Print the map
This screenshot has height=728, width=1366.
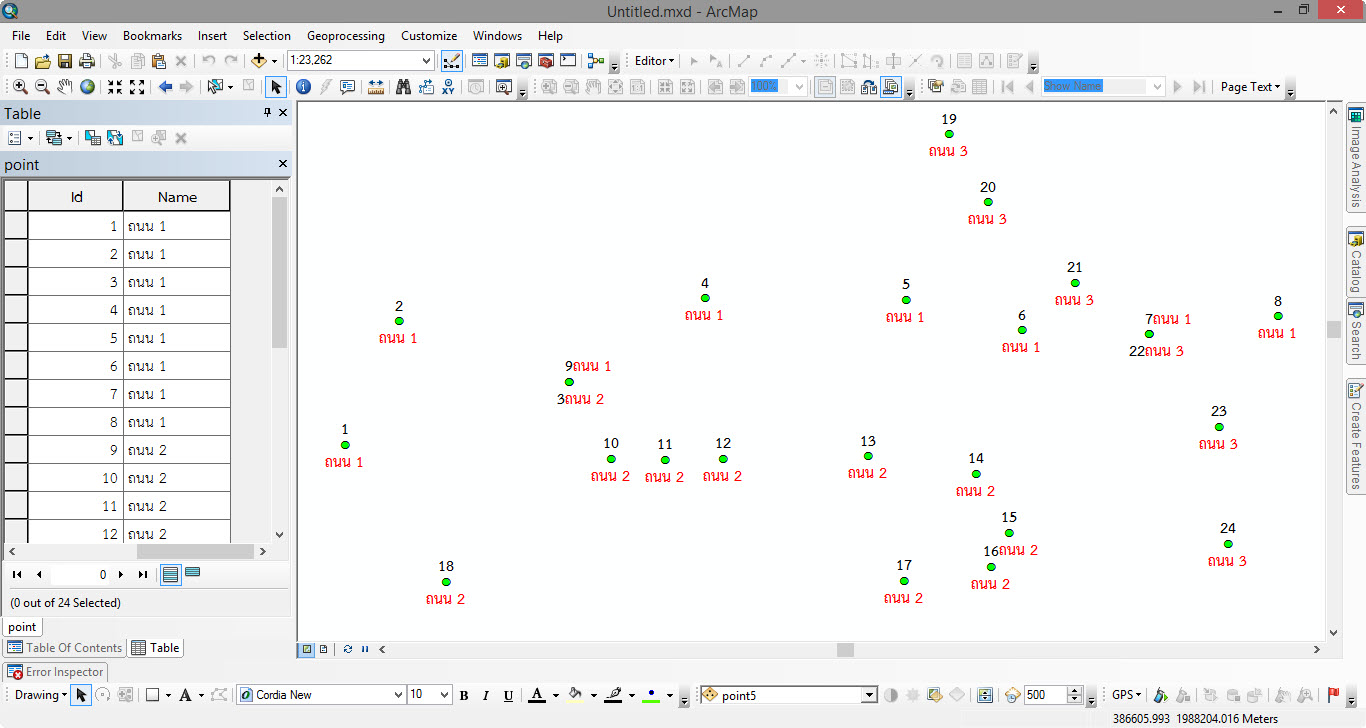(x=87, y=61)
